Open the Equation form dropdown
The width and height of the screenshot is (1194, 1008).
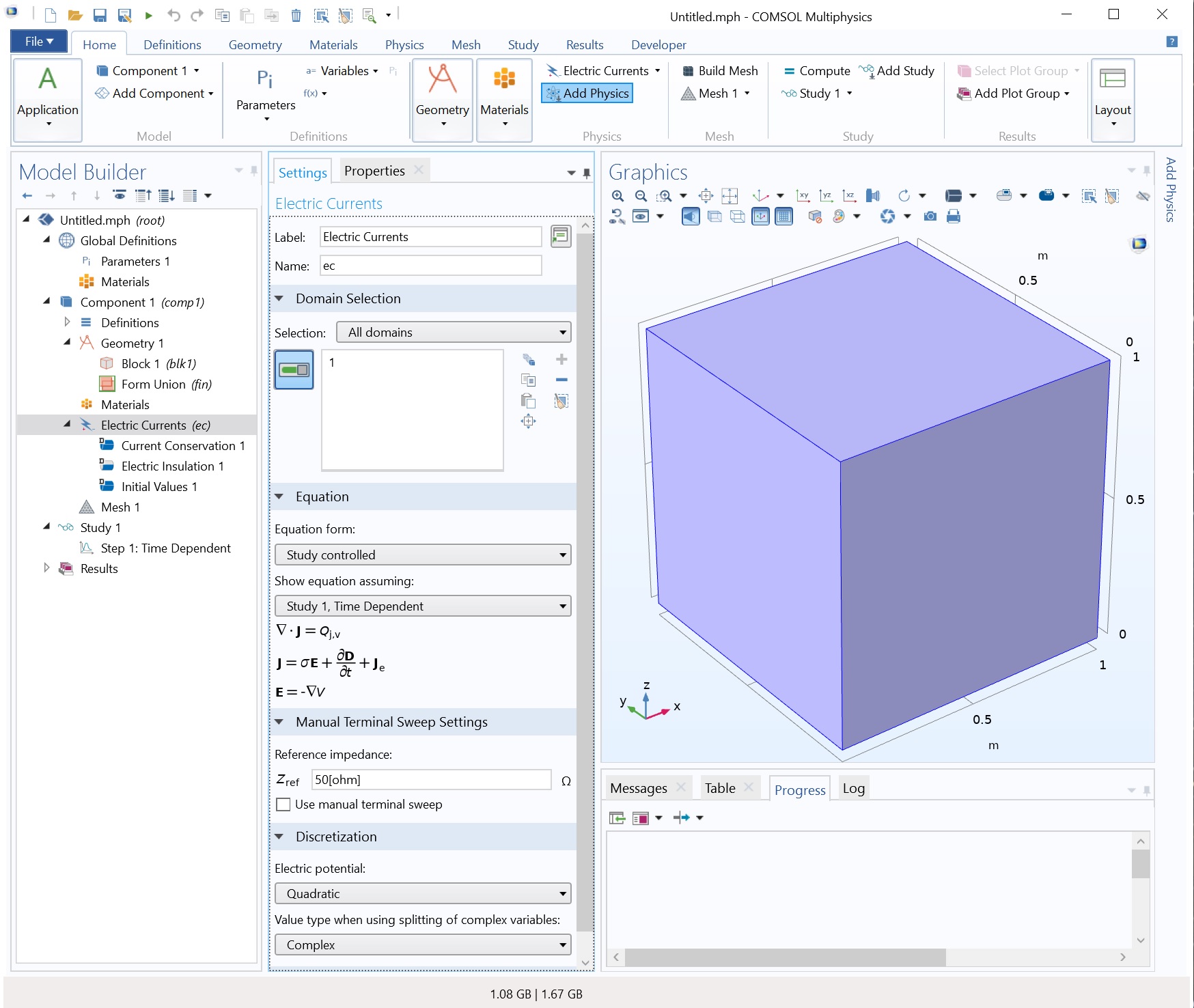[422, 555]
